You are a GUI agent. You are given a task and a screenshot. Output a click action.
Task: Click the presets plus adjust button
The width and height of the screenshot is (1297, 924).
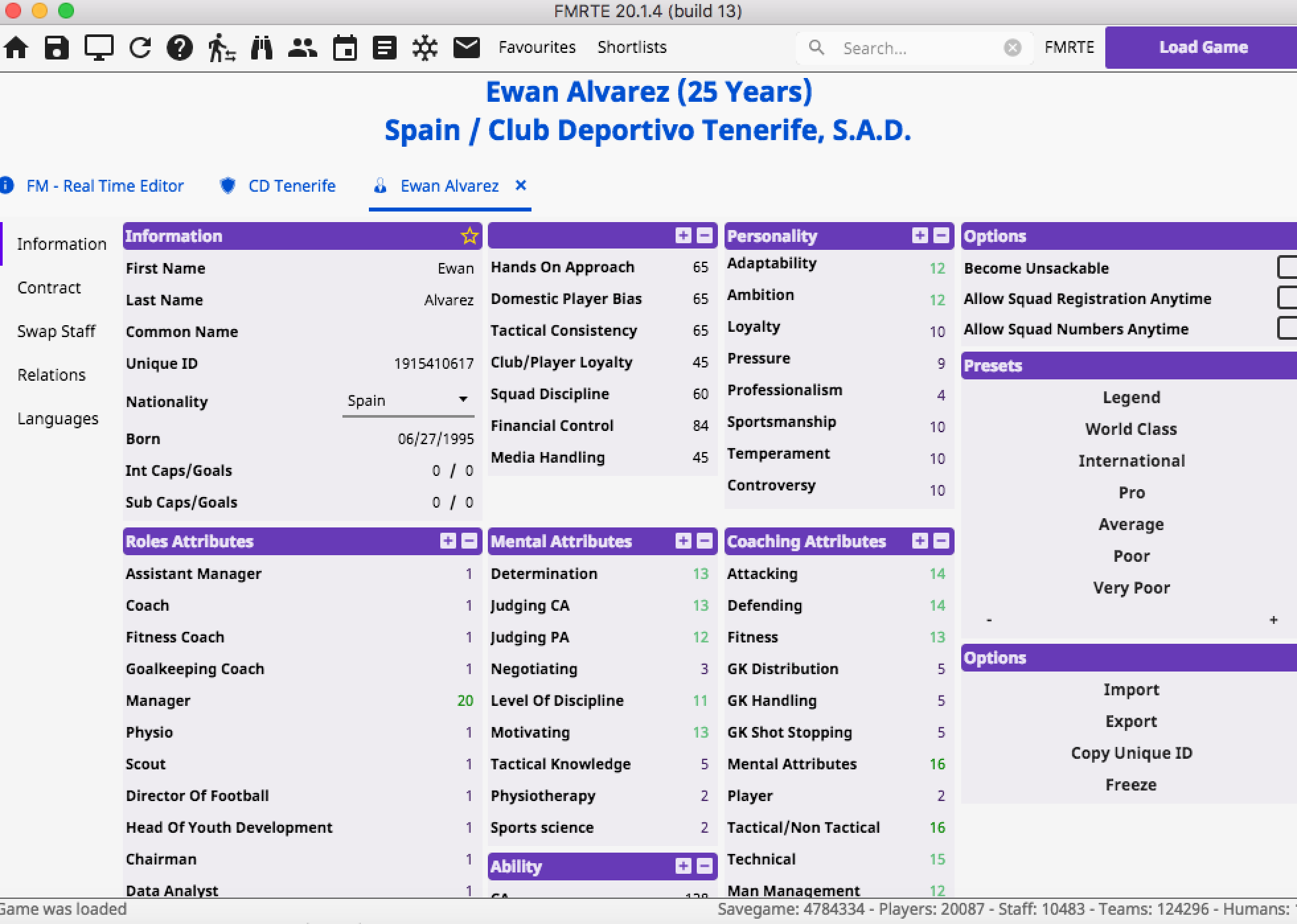pos(1273,620)
